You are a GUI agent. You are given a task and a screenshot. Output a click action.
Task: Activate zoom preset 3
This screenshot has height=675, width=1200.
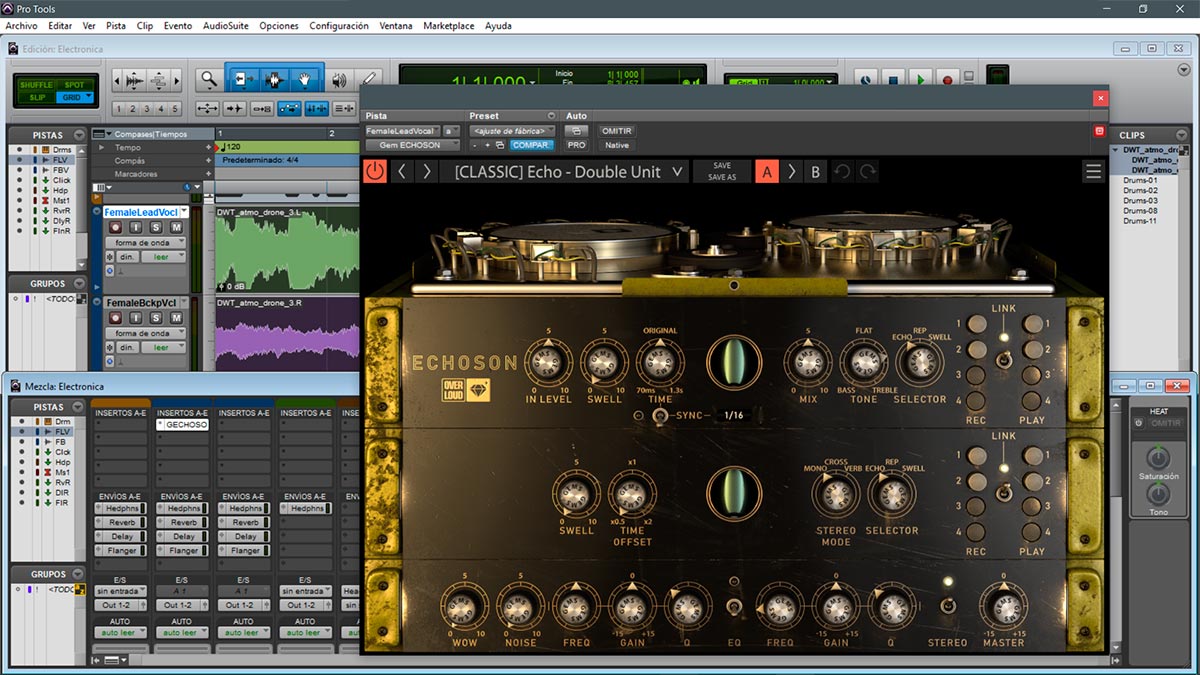coord(147,109)
